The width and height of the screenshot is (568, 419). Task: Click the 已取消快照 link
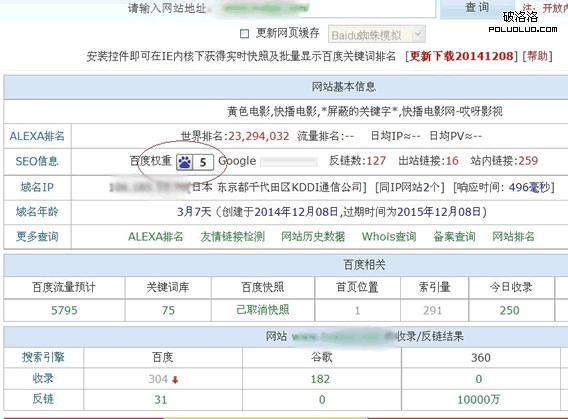coord(263,310)
